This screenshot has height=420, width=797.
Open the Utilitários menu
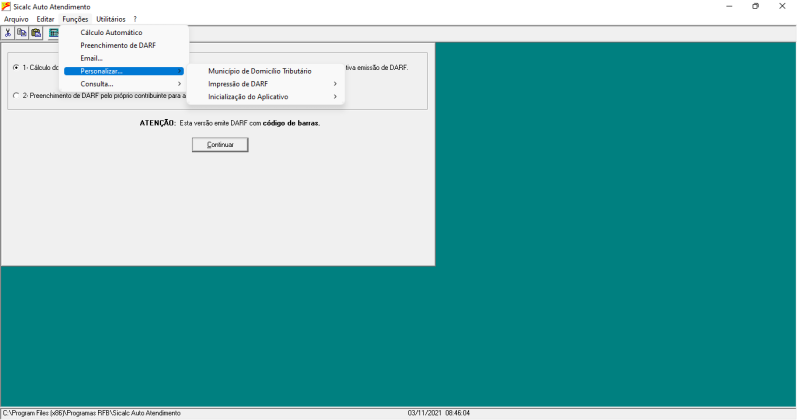point(111,19)
